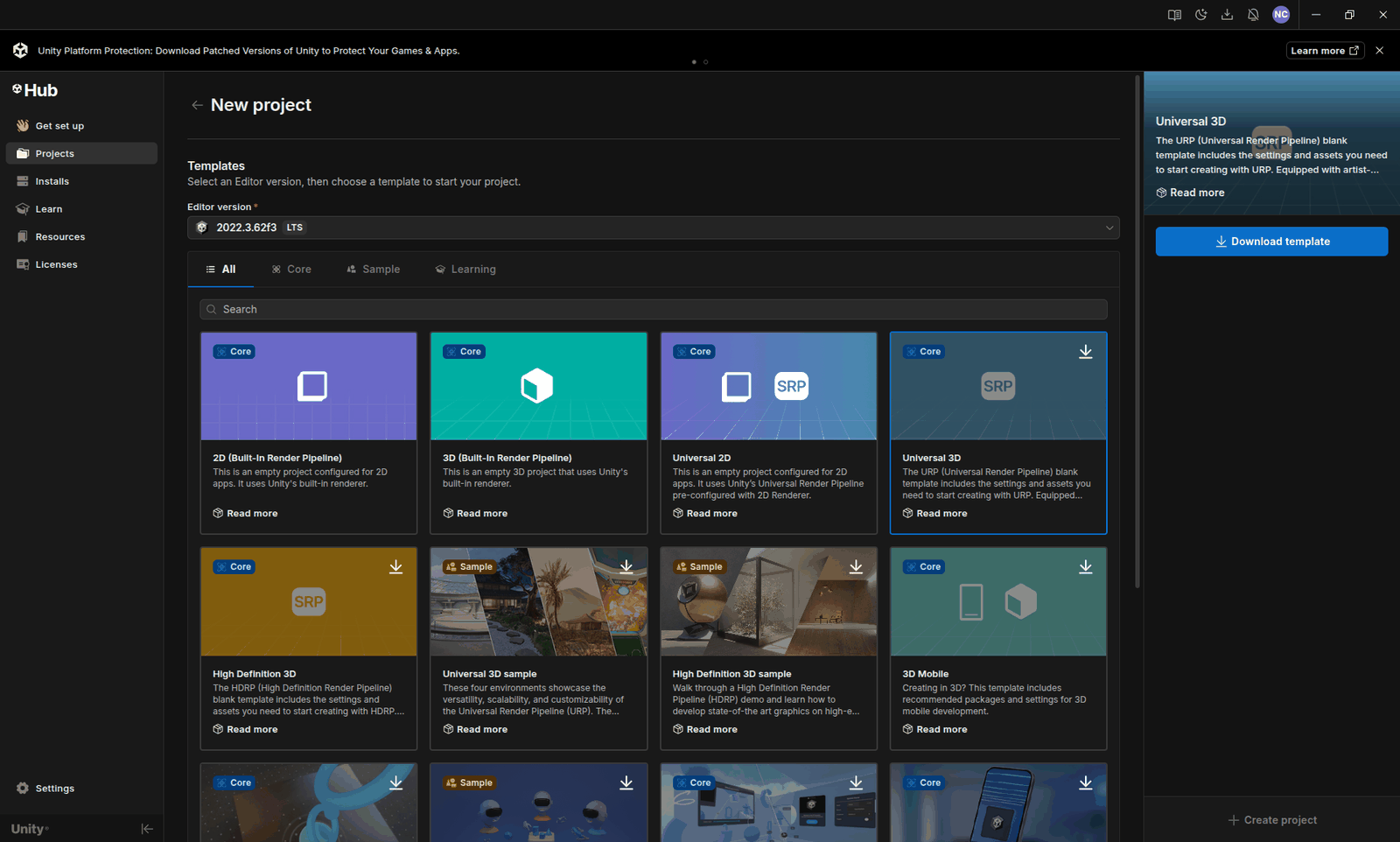
Task: Toggle the dark theme moon icon
Action: point(1200,15)
